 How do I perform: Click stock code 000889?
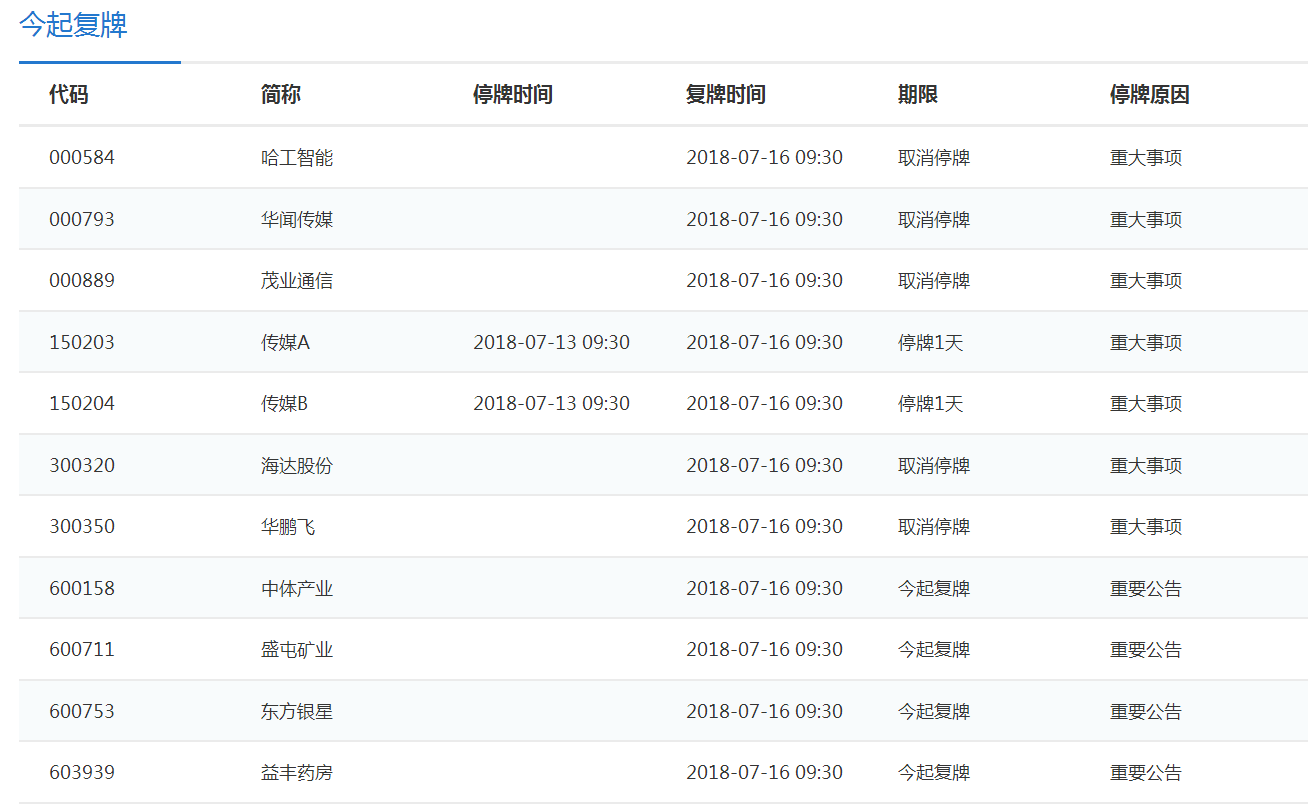coord(82,281)
